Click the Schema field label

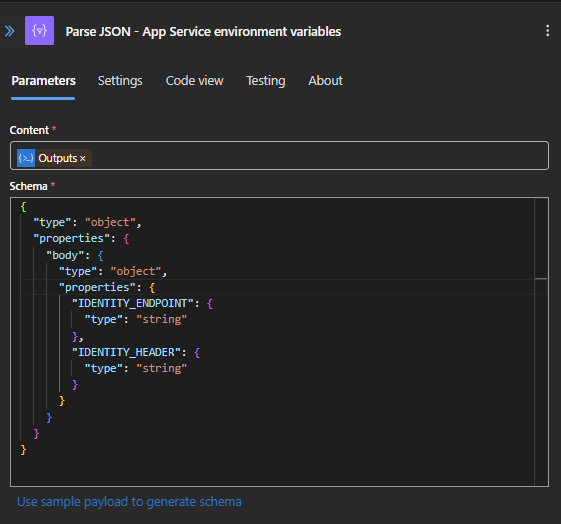(x=29, y=186)
